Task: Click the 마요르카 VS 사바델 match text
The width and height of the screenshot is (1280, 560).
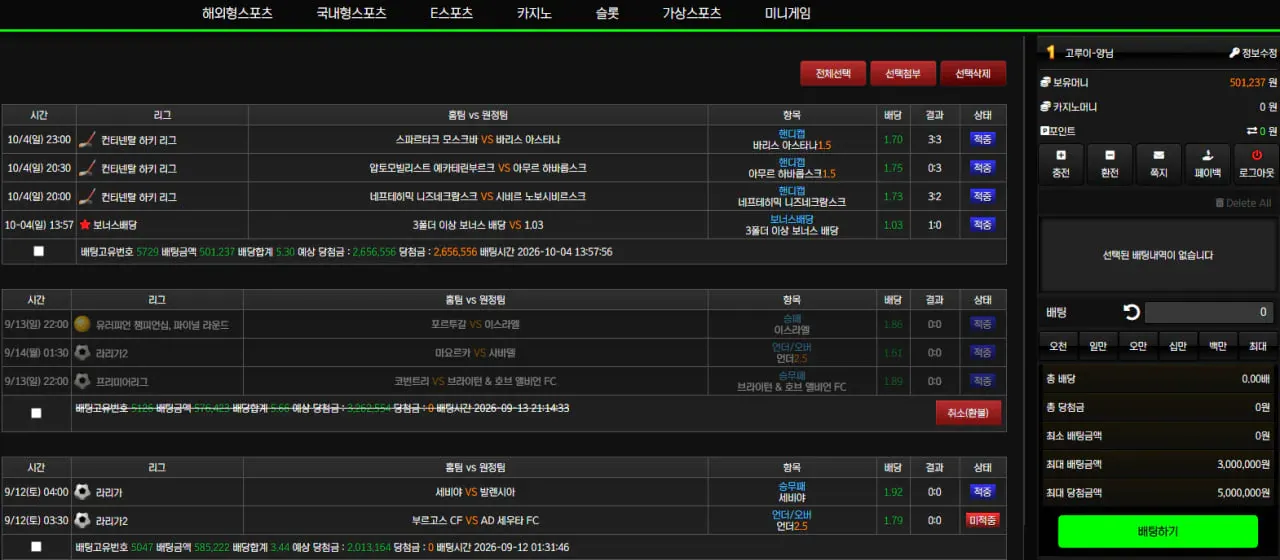Action: click(475, 353)
